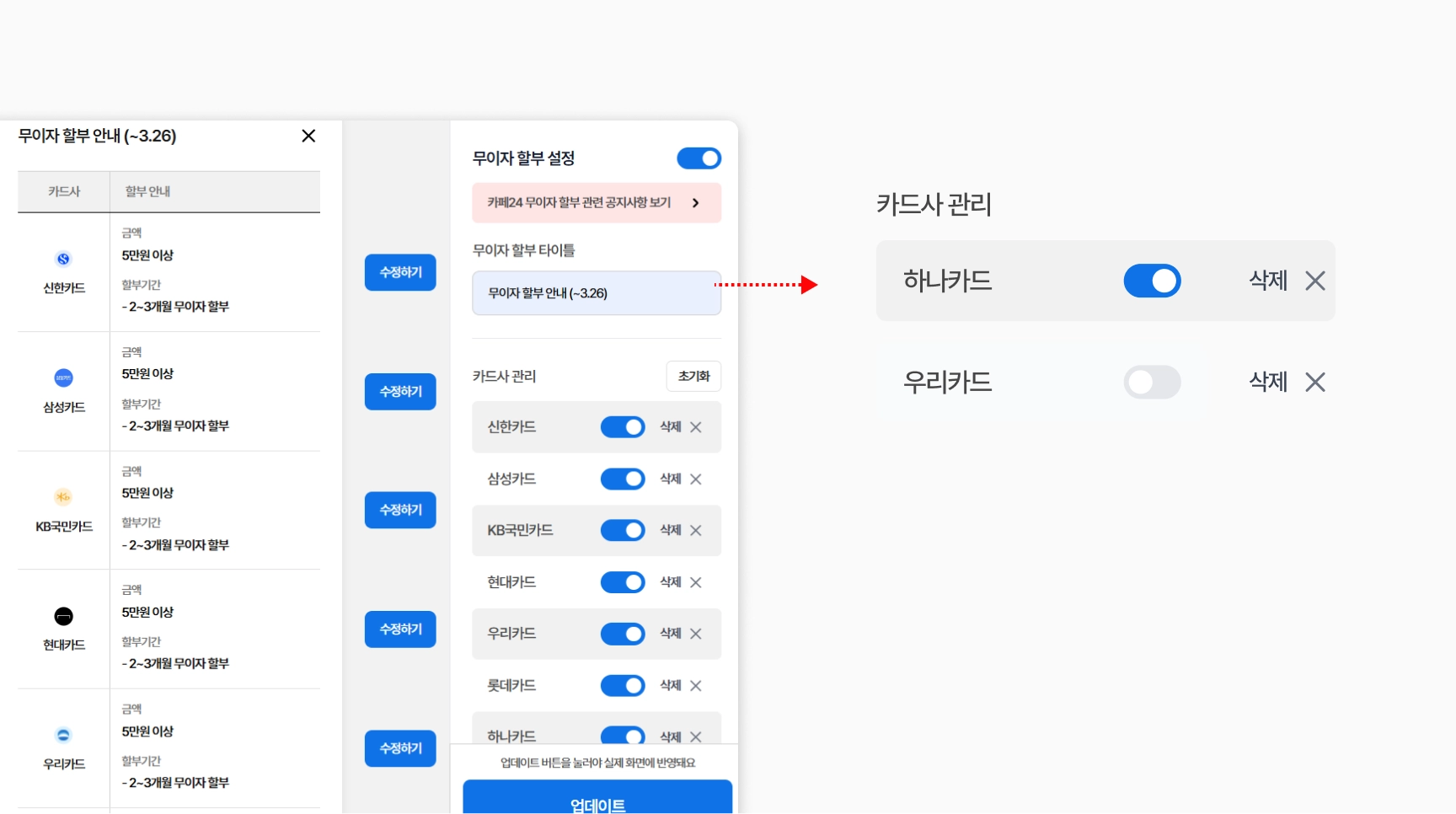Click X icon for KB국민카드 in settings list

(696, 531)
